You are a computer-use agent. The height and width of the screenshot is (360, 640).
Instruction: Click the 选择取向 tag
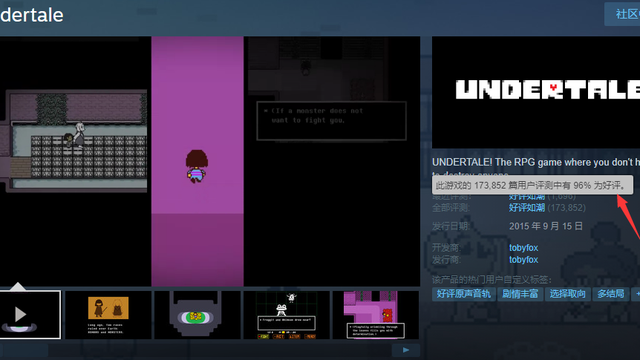tap(567, 294)
